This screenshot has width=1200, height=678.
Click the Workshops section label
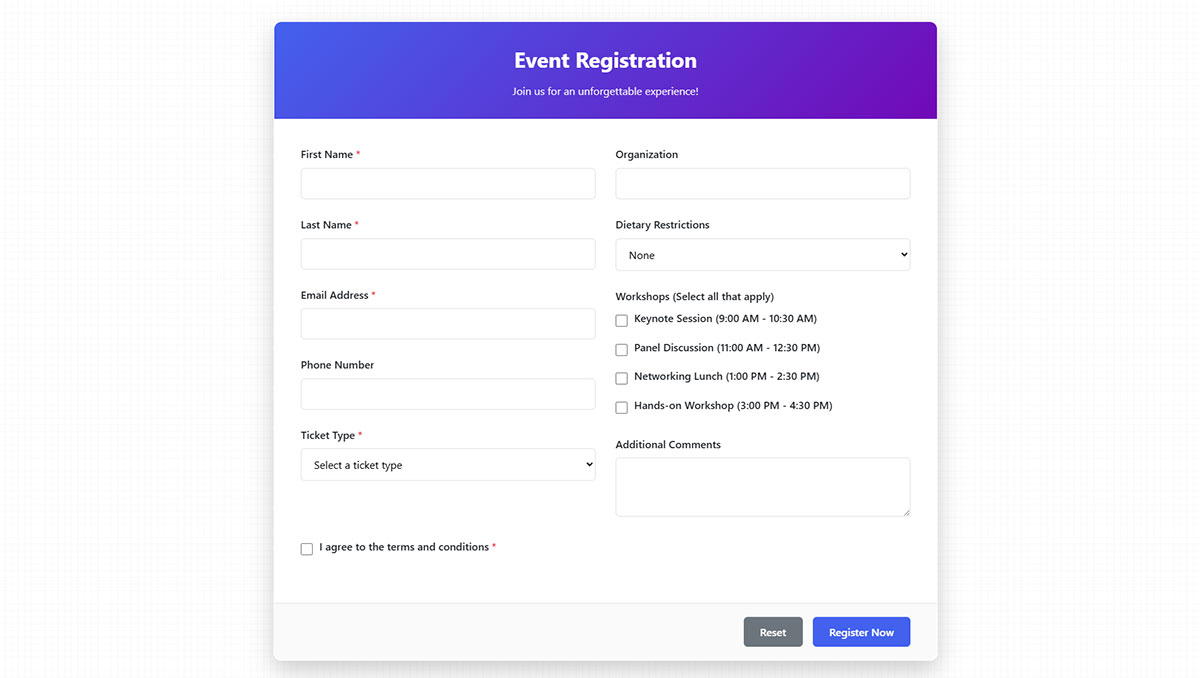[x=693, y=296]
